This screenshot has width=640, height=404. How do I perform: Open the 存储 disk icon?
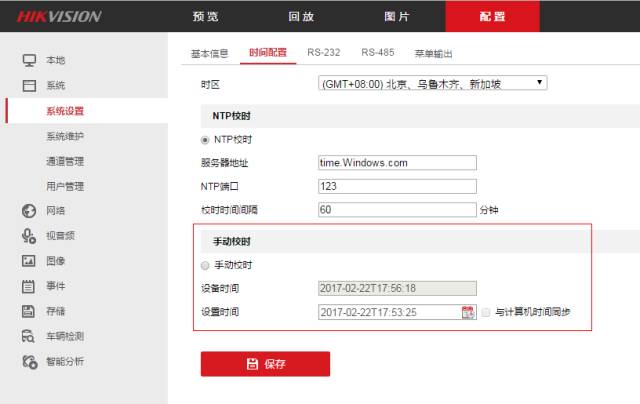pyautogui.click(x=29, y=311)
